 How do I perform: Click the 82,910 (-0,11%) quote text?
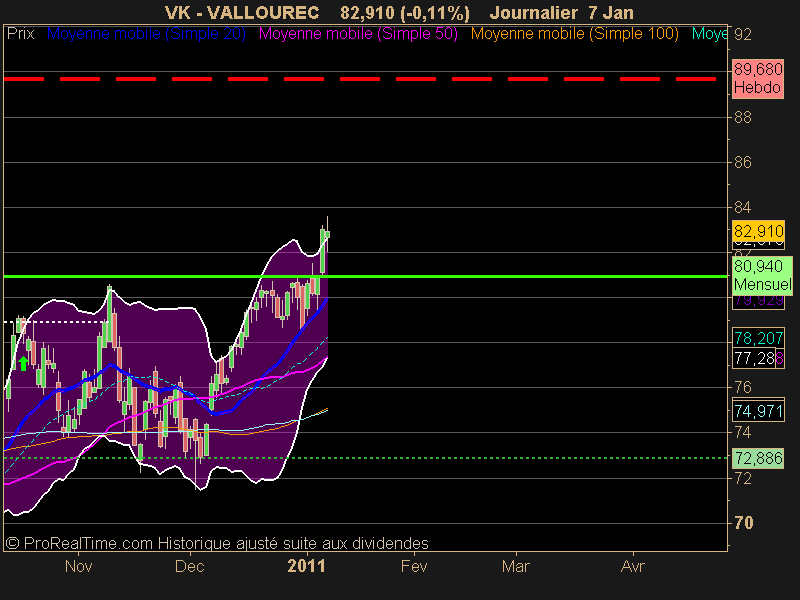pos(405,13)
